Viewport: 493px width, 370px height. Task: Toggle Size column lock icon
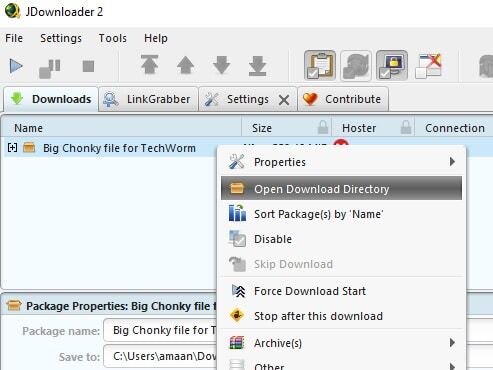pos(323,127)
